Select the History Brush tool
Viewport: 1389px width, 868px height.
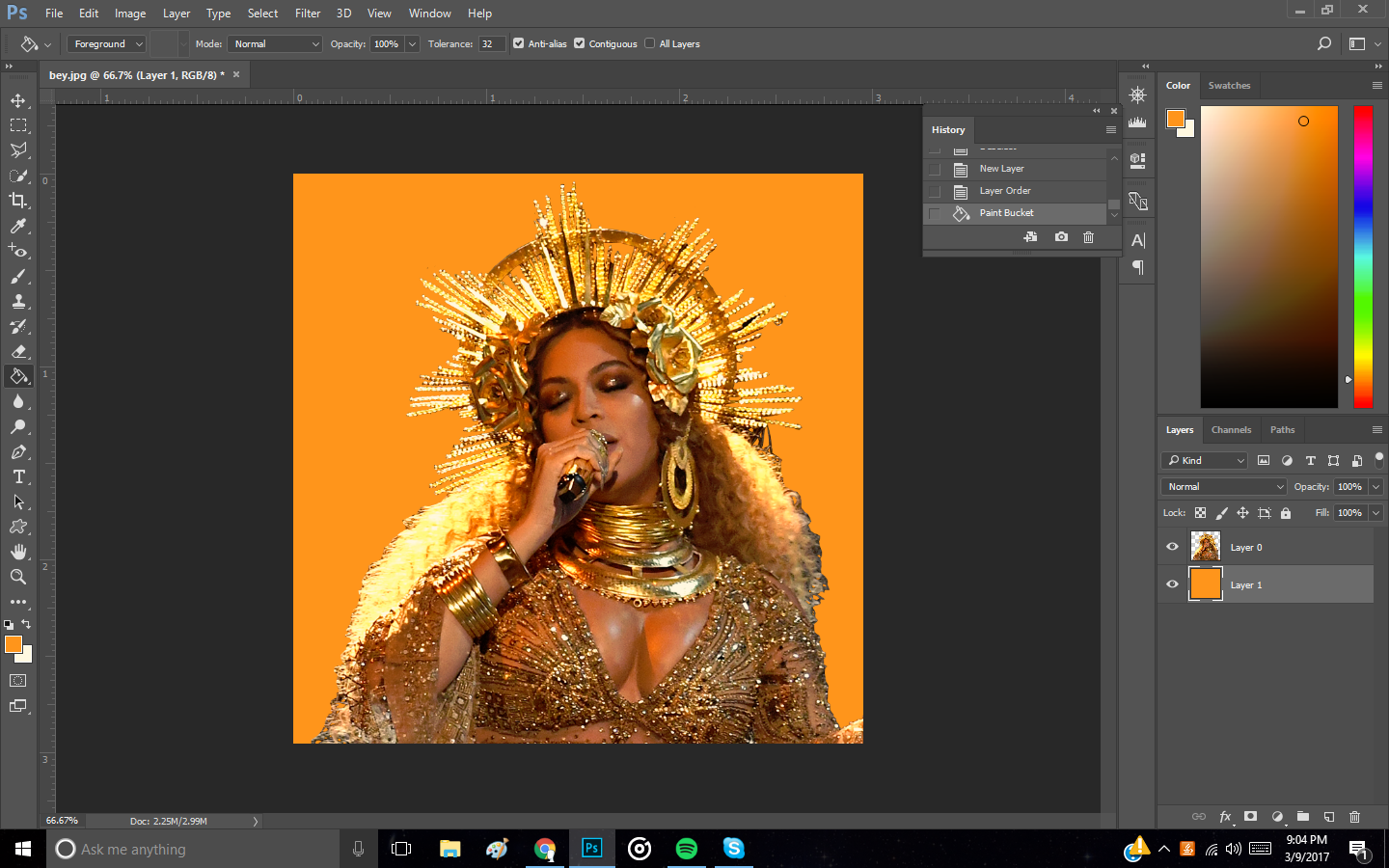point(18,326)
